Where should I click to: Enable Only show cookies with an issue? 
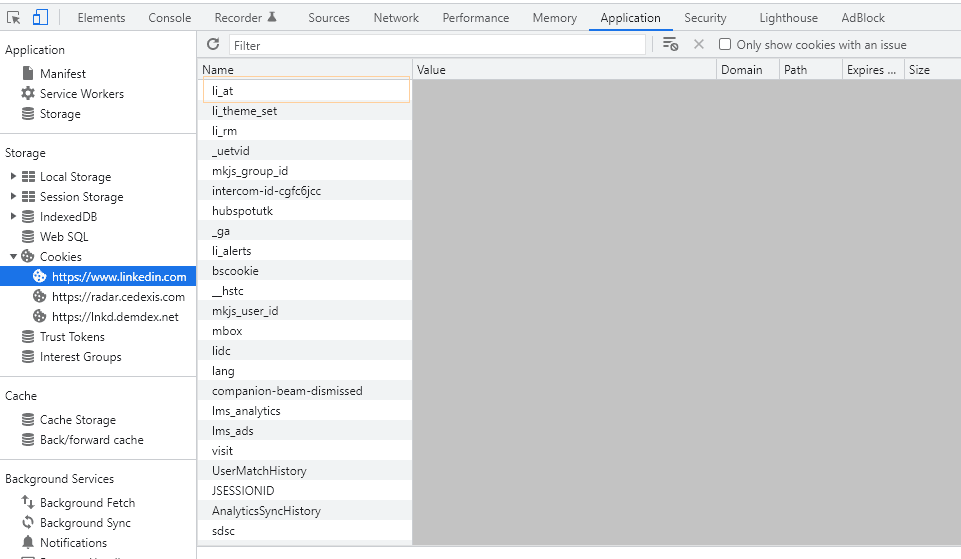click(725, 44)
